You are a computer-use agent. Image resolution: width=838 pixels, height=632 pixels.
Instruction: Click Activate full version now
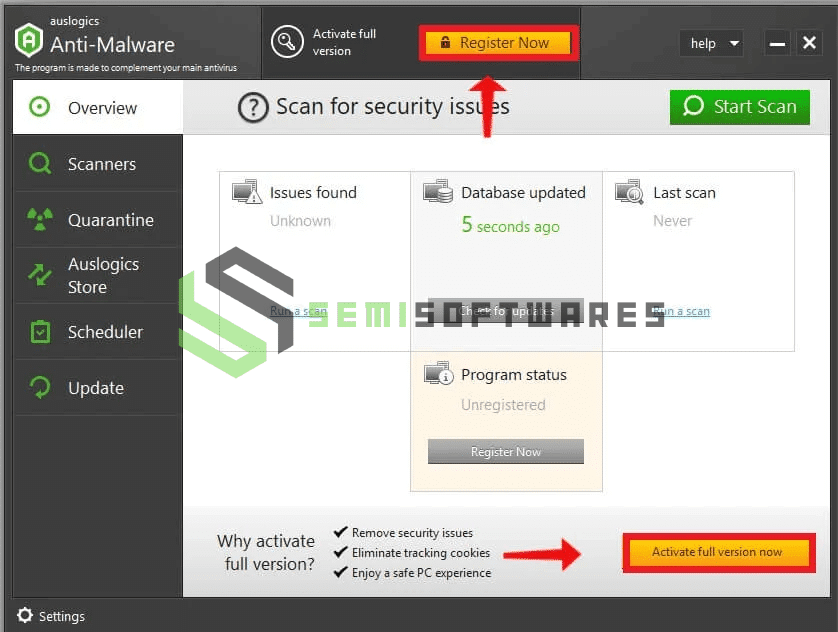pyautogui.click(x=718, y=552)
